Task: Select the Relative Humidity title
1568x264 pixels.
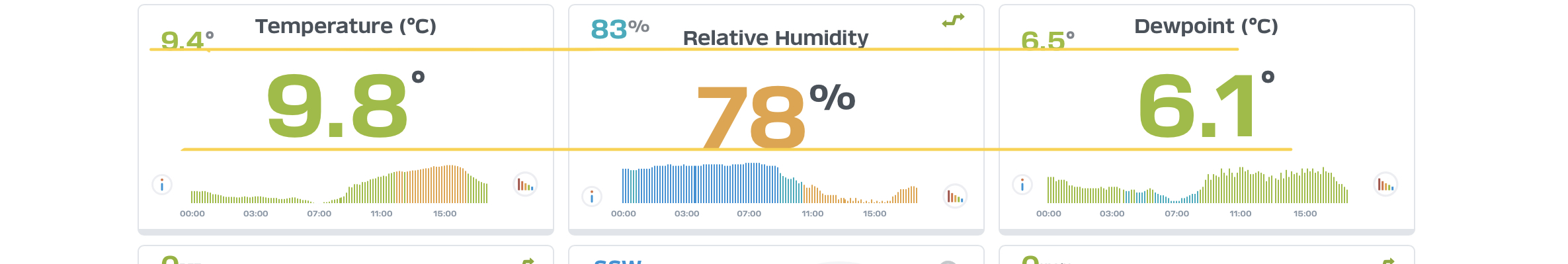Action: pyautogui.click(x=776, y=38)
